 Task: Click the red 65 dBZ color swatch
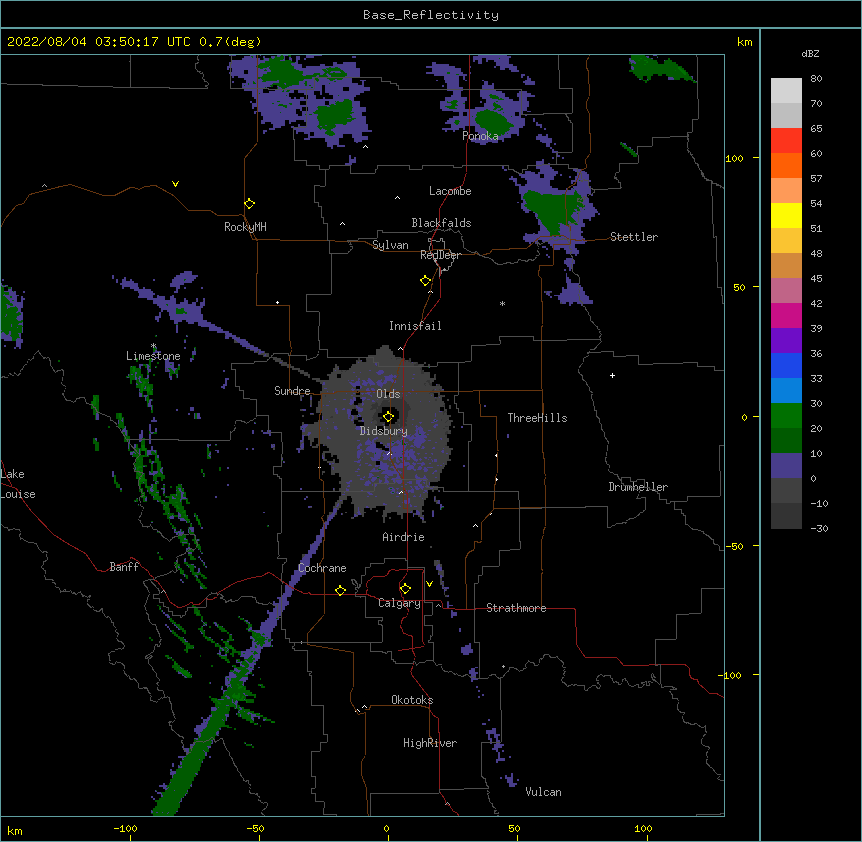pos(786,140)
